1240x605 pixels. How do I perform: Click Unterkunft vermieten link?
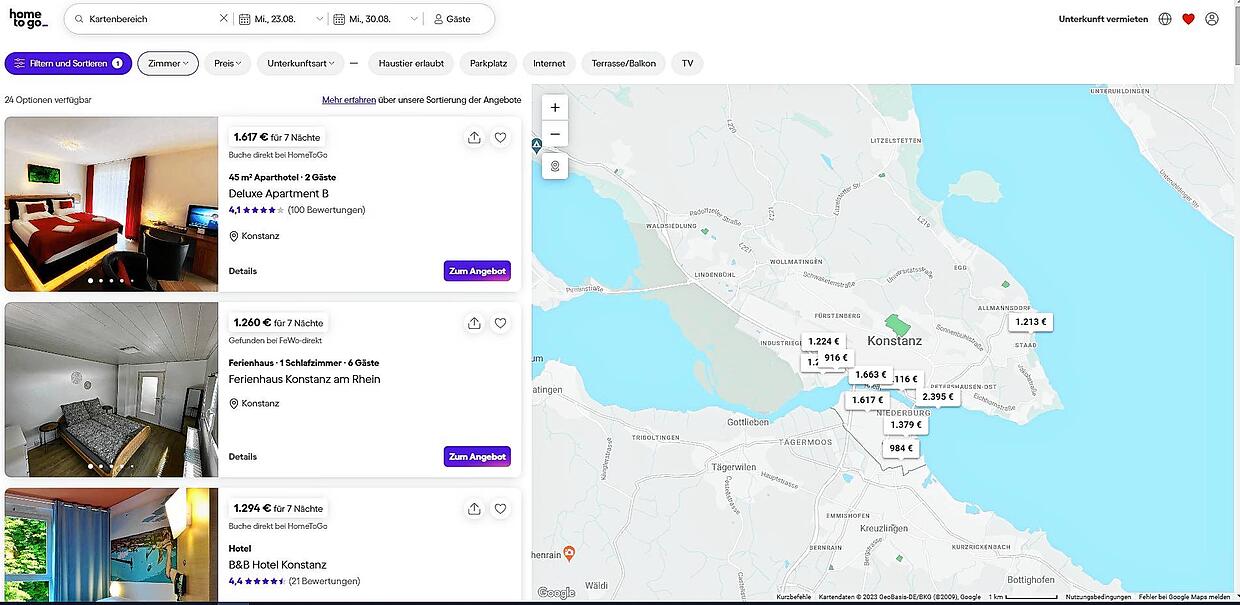(x=1103, y=19)
